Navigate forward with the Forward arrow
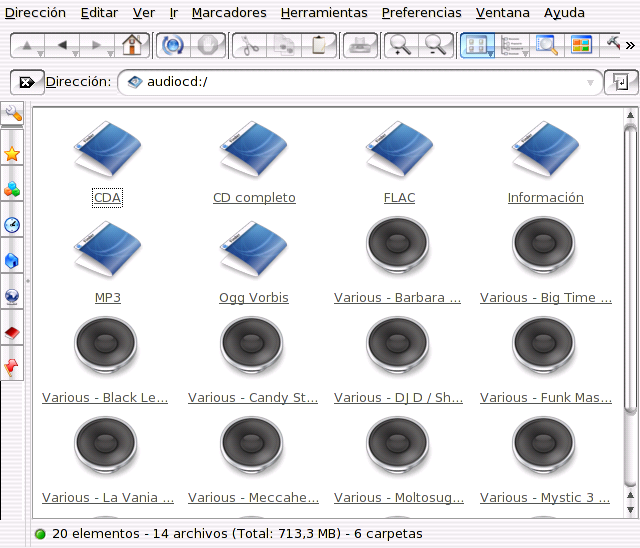This screenshot has height=548, width=640. 96,45
